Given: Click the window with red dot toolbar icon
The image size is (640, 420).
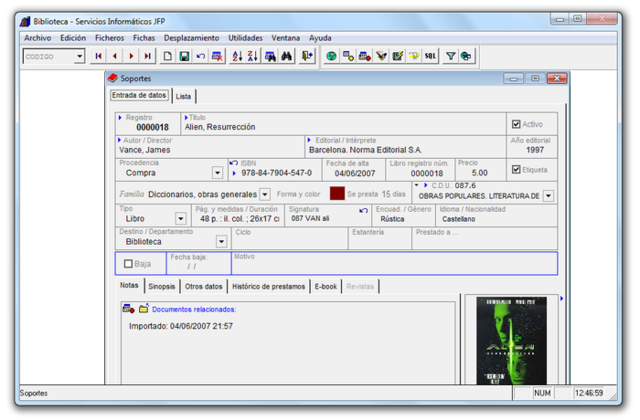Looking at the screenshot, I should 364,56.
